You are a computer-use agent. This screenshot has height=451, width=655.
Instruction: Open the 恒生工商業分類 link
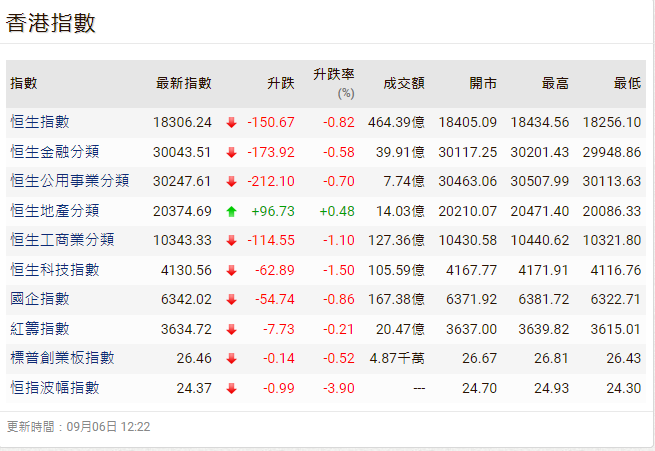(62, 240)
